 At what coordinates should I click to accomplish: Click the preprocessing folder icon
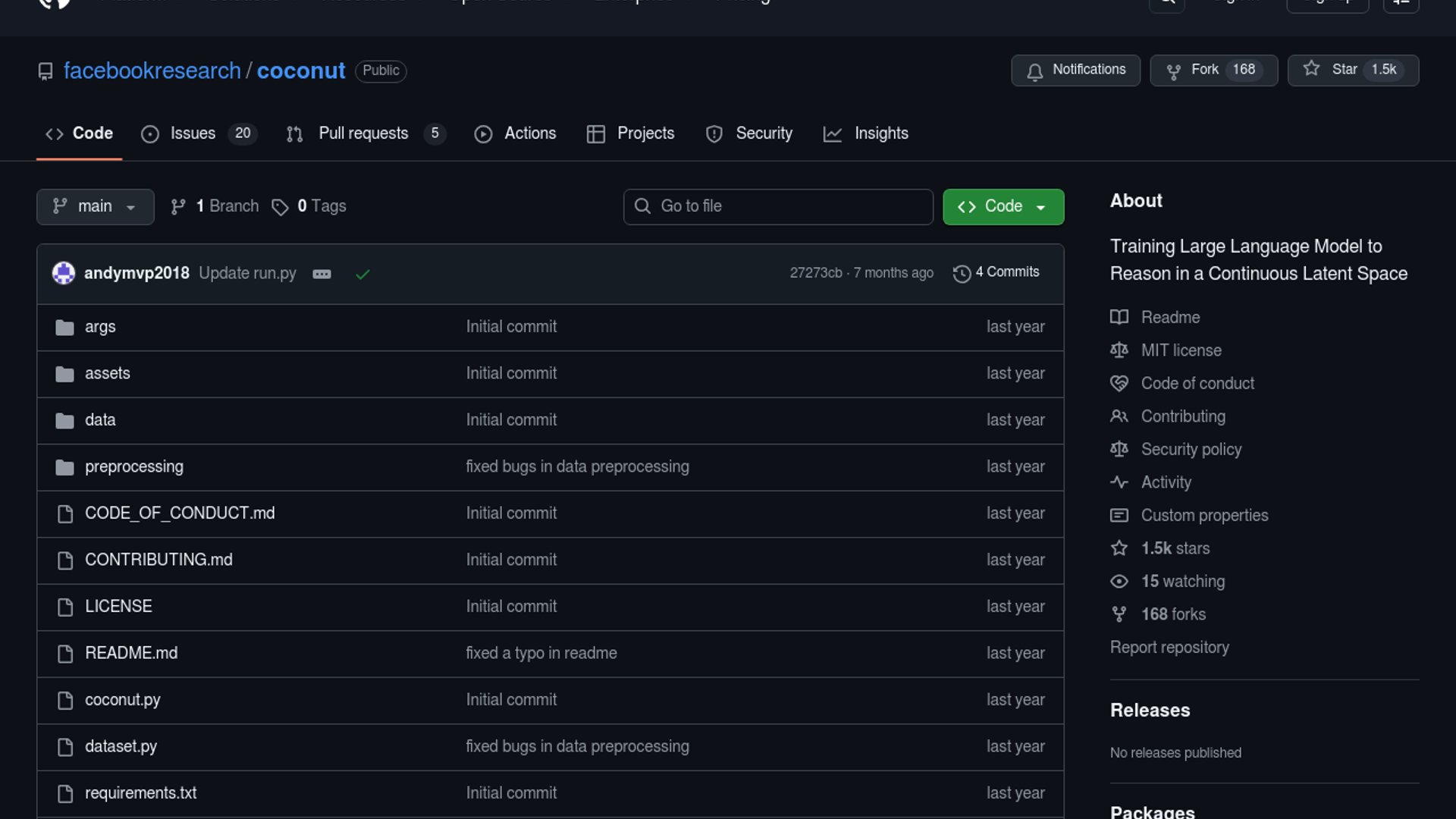click(x=64, y=467)
